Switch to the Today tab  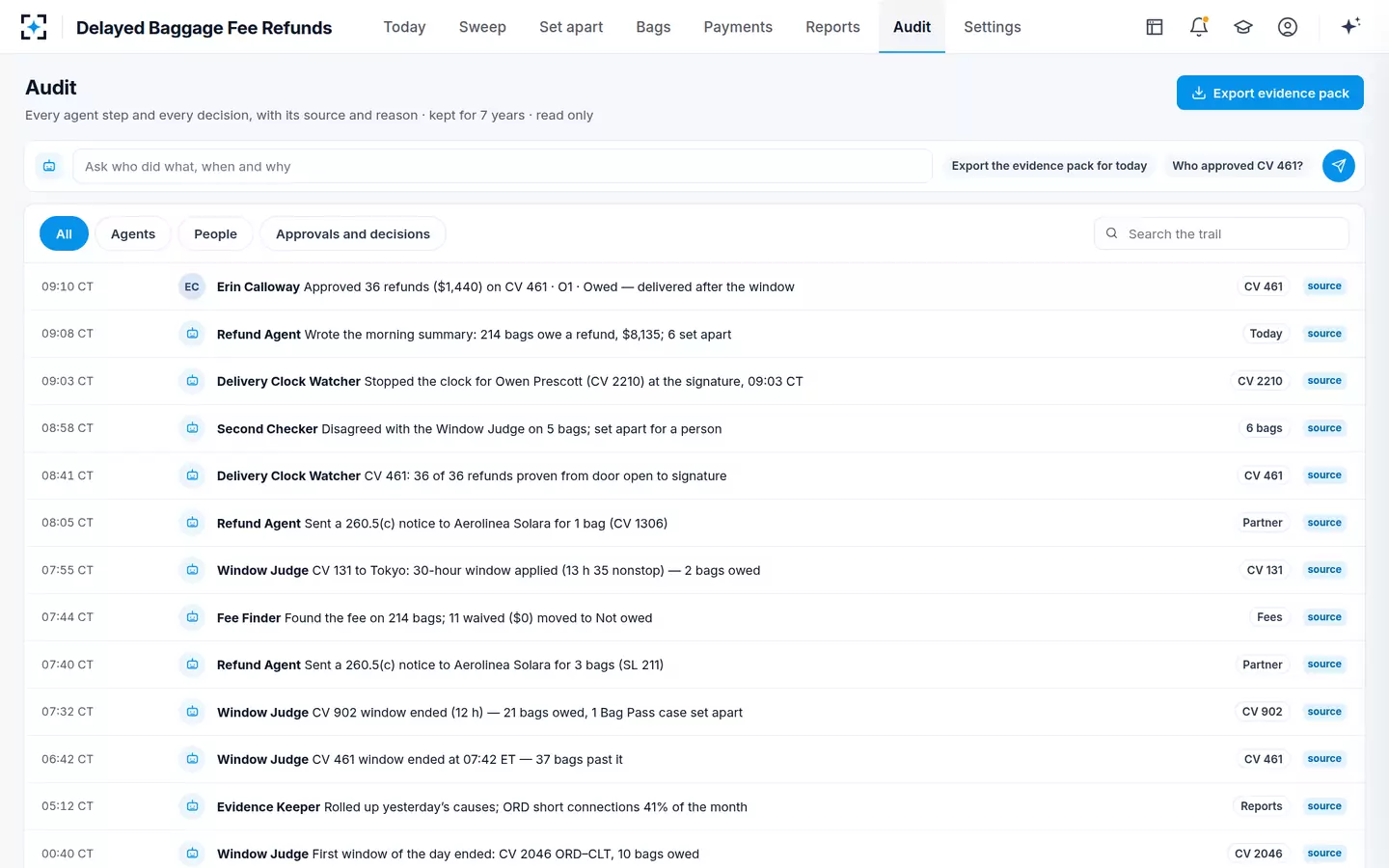click(404, 27)
